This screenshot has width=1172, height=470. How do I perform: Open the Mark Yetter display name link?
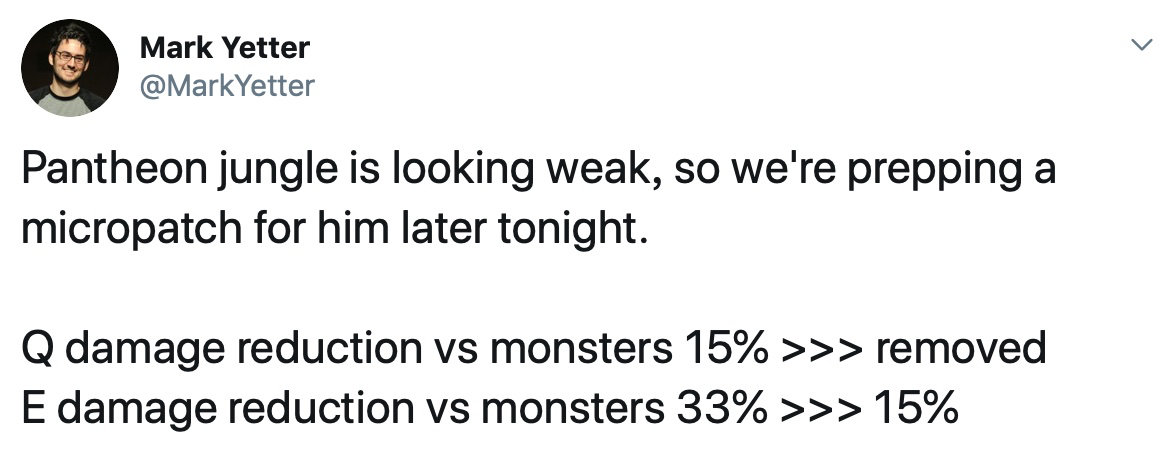point(225,47)
